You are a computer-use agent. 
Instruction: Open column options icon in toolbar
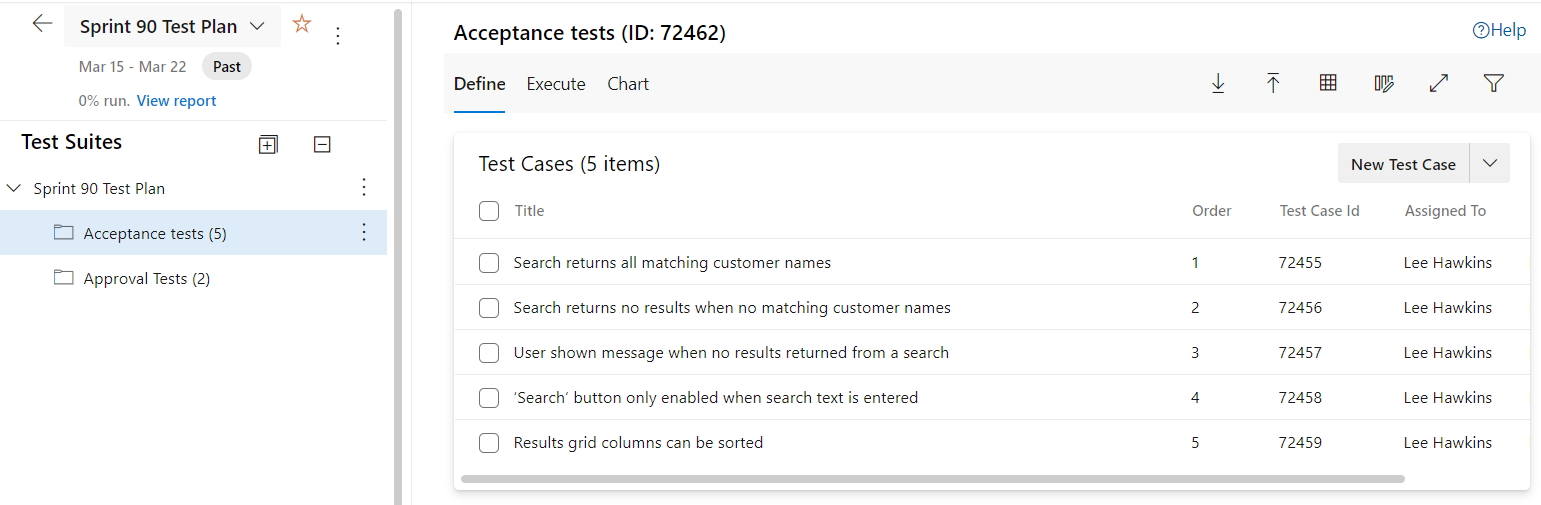point(1384,84)
